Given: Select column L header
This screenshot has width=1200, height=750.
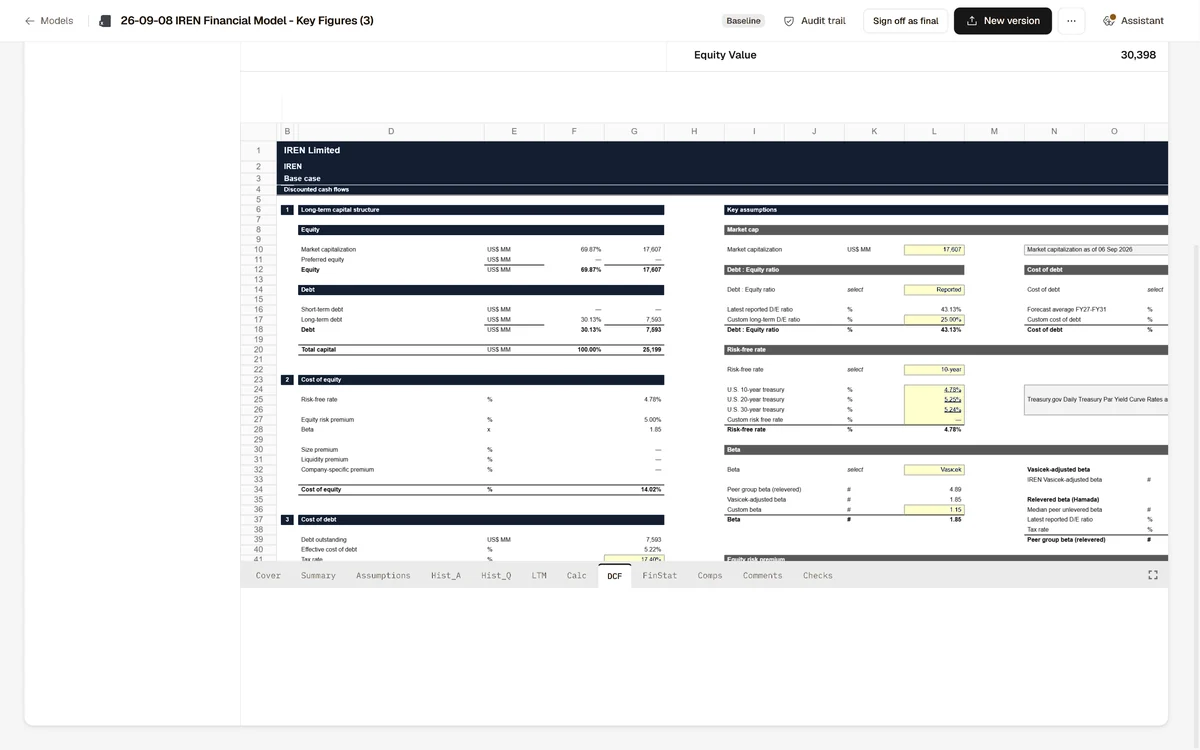Looking at the screenshot, I should point(934,131).
